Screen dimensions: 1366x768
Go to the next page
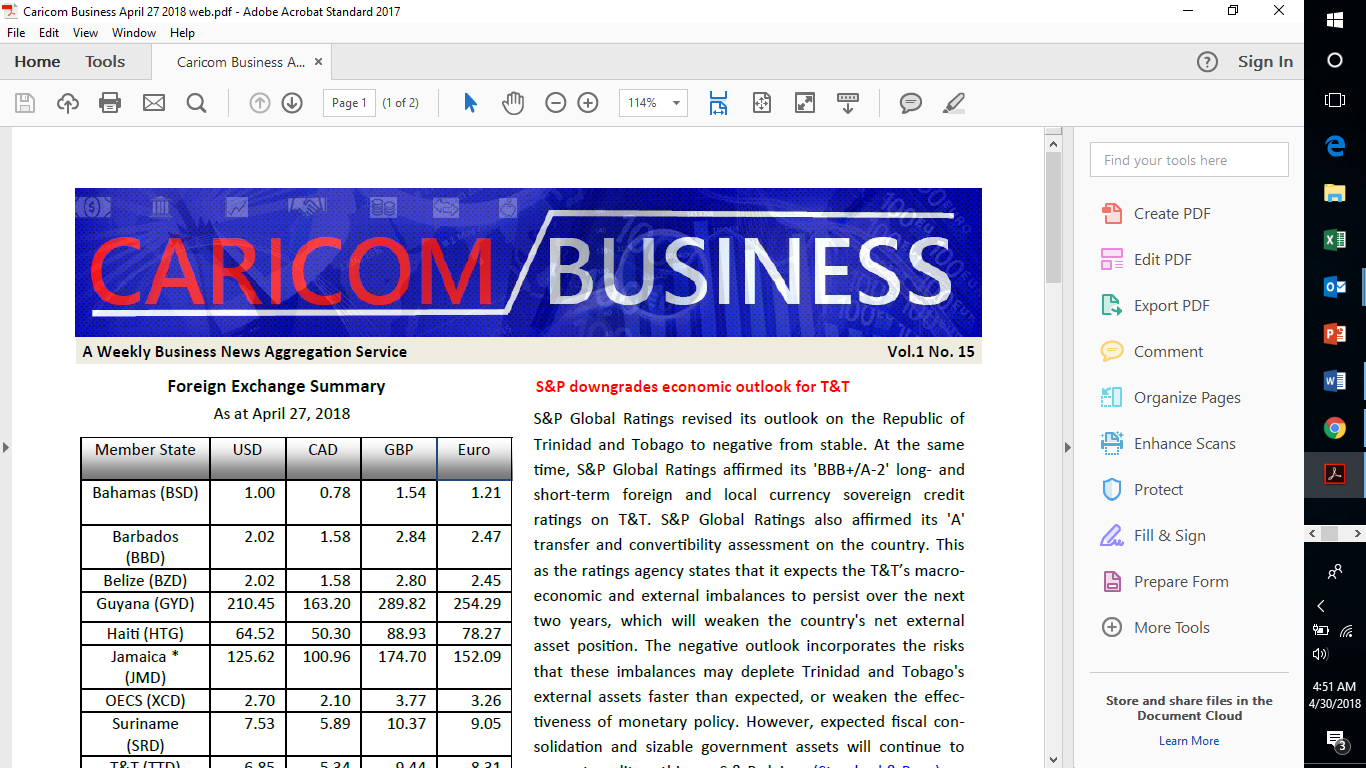[290, 102]
